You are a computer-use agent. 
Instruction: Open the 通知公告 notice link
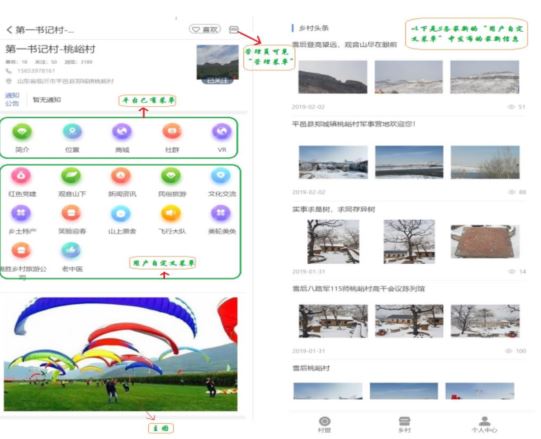tap(12, 99)
